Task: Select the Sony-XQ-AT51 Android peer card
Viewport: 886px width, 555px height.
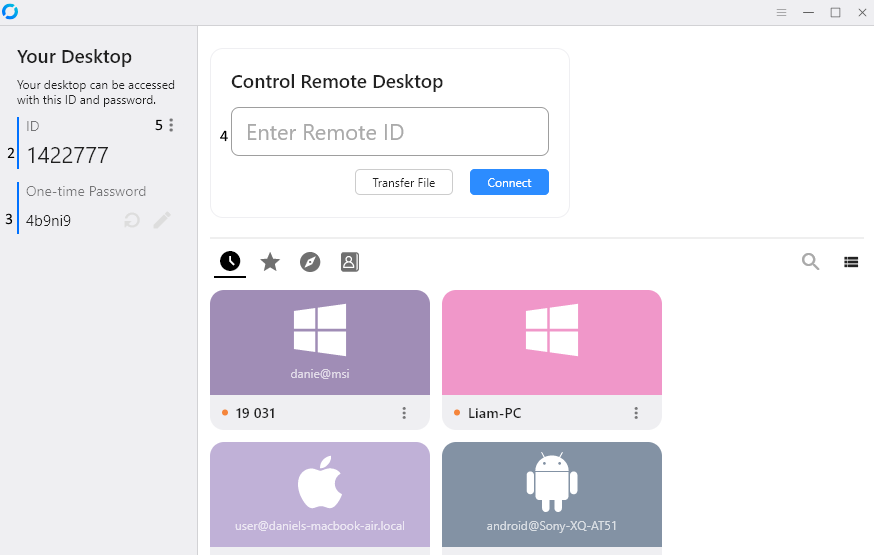Action: [x=552, y=494]
